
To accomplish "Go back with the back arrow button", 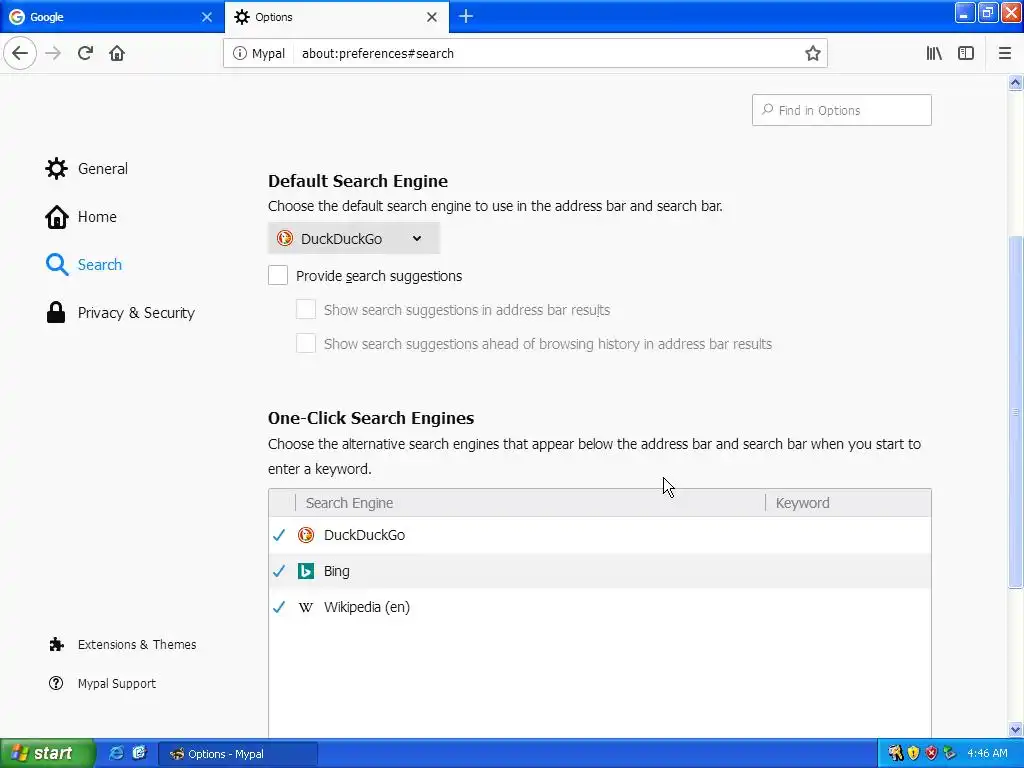I will 20,53.
